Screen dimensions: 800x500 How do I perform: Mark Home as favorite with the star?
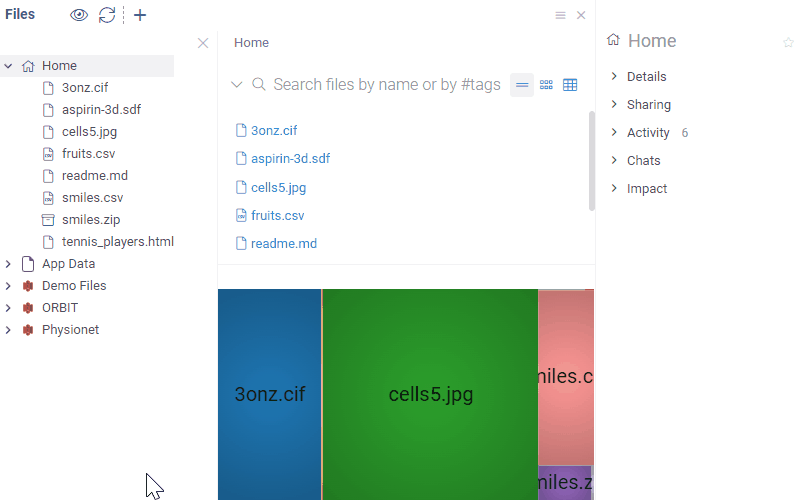(789, 42)
